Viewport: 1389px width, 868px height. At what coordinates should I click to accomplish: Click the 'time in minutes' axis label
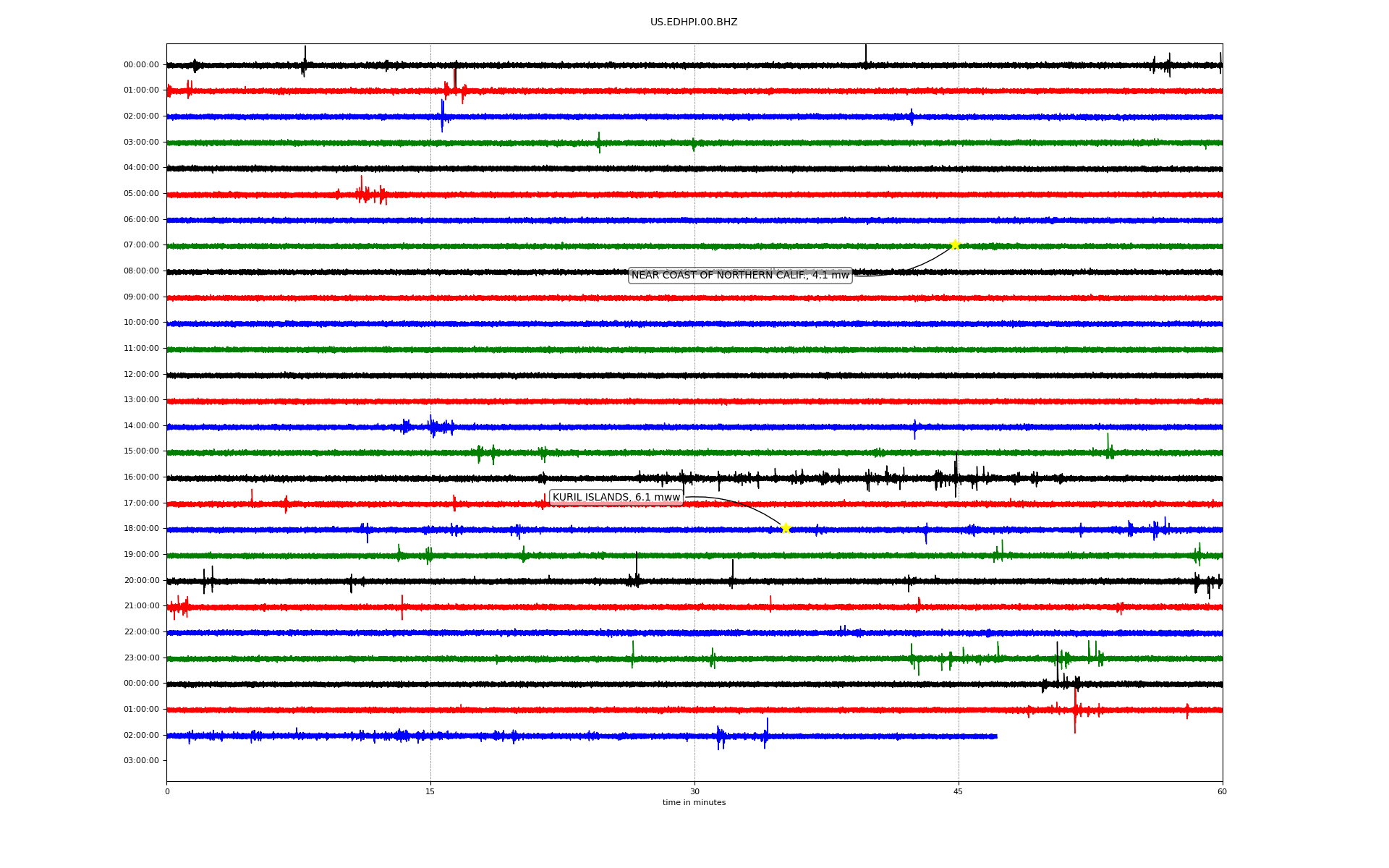[x=694, y=802]
